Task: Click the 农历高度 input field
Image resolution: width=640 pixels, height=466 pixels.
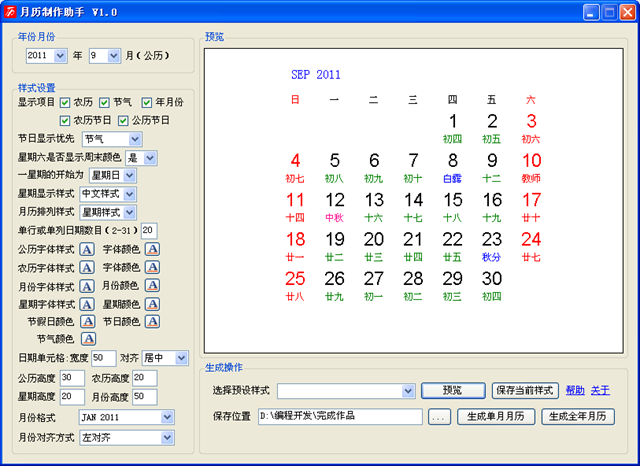Action: click(x=144, y=378)
